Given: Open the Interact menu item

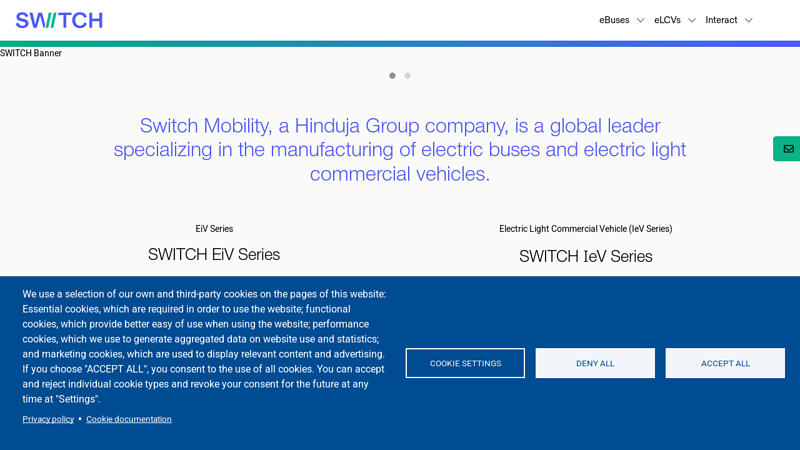Looking at the screenshot, I should pos(721,20).
